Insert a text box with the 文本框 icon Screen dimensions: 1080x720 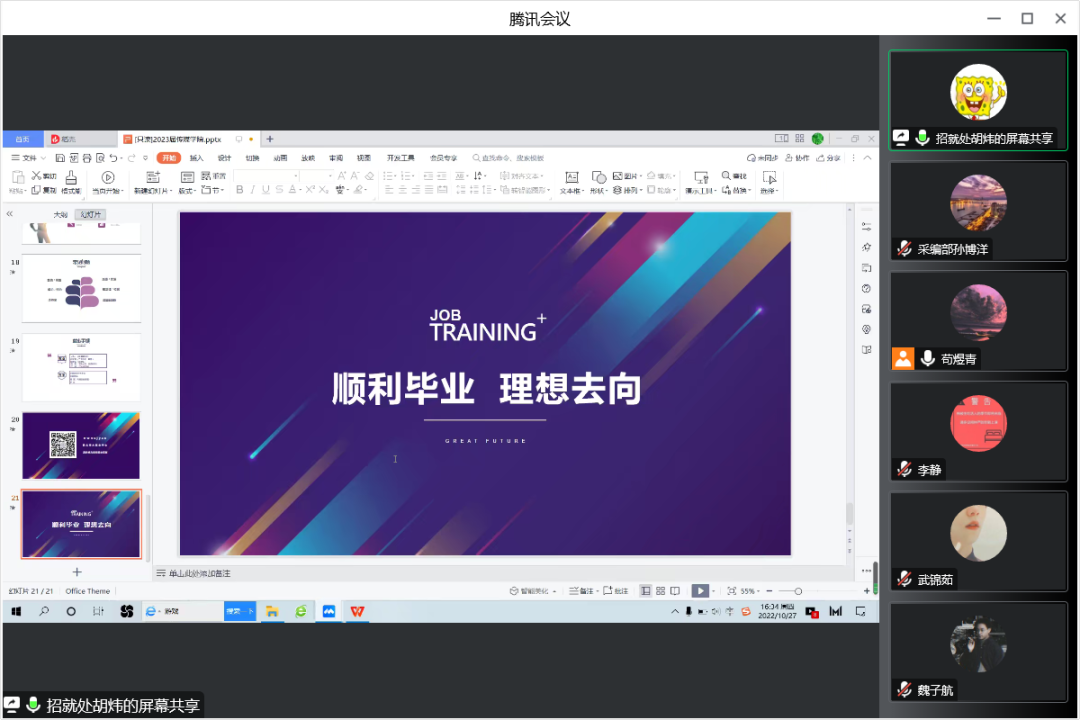point(571,176)
